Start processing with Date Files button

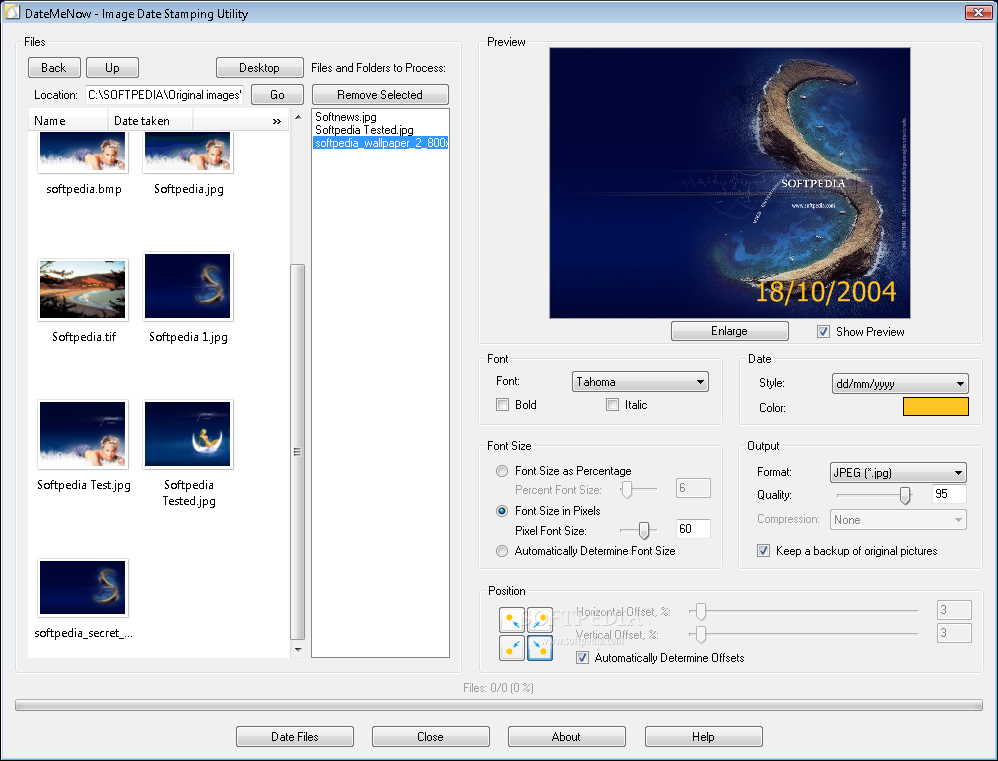[x=295, y=736]
